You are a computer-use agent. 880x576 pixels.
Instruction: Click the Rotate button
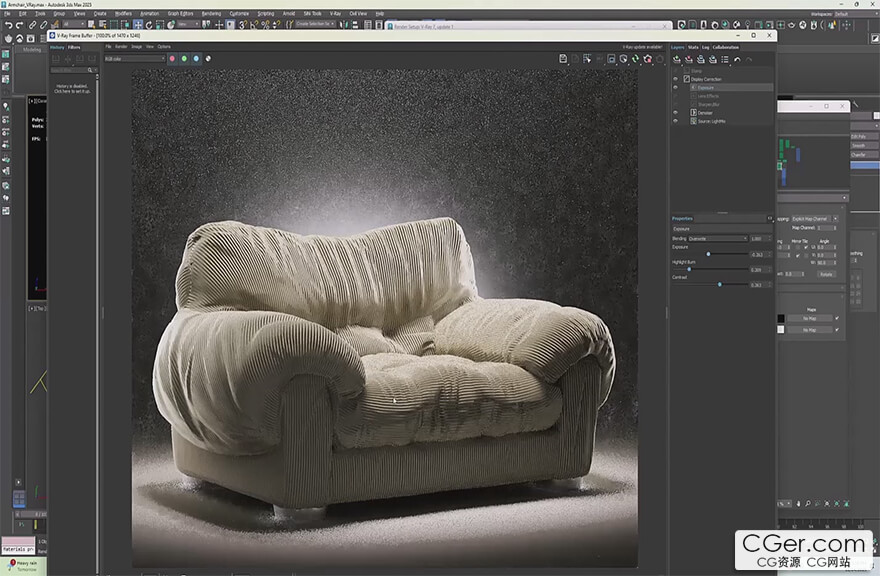coord(826,273)
